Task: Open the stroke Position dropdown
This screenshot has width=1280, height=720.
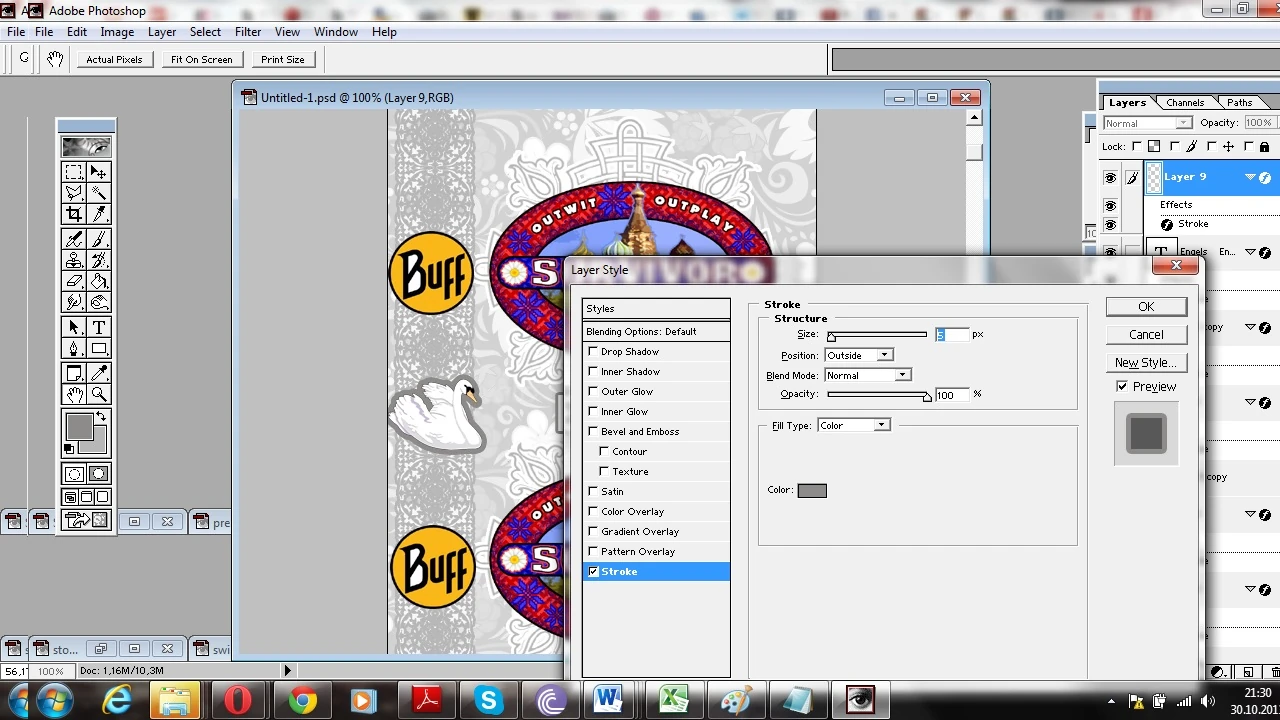Action: 858,355
